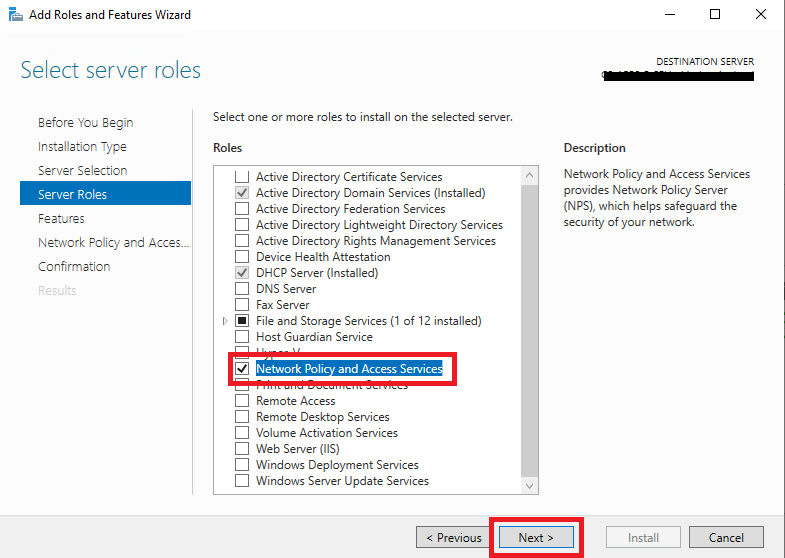Image resolution: width=785 pixels, height=558 pixels.
Task: Select the Fax Server role label
Action: click(x=282, y=305)
